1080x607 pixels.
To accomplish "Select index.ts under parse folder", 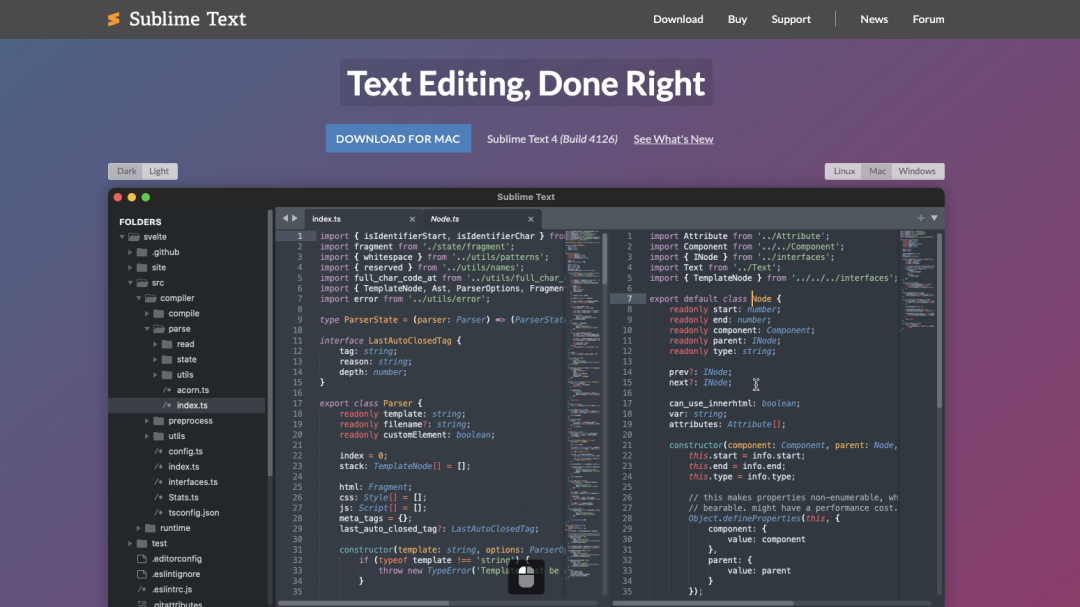I will coord(192,406).
